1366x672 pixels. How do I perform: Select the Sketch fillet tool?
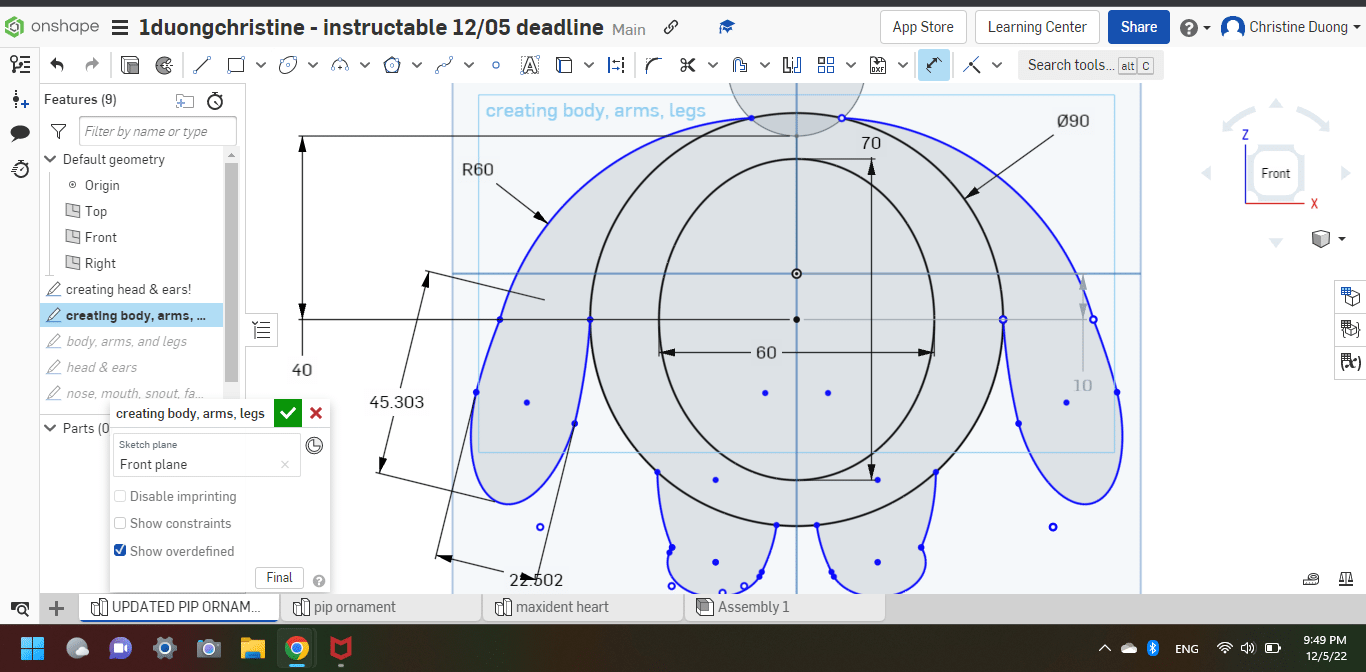click(653, 65)
